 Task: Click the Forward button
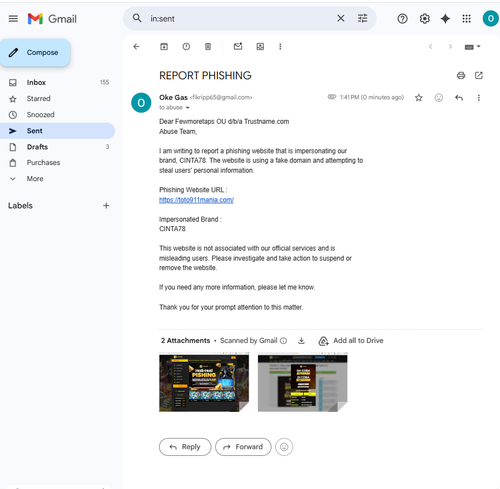(x=243, y=447)
